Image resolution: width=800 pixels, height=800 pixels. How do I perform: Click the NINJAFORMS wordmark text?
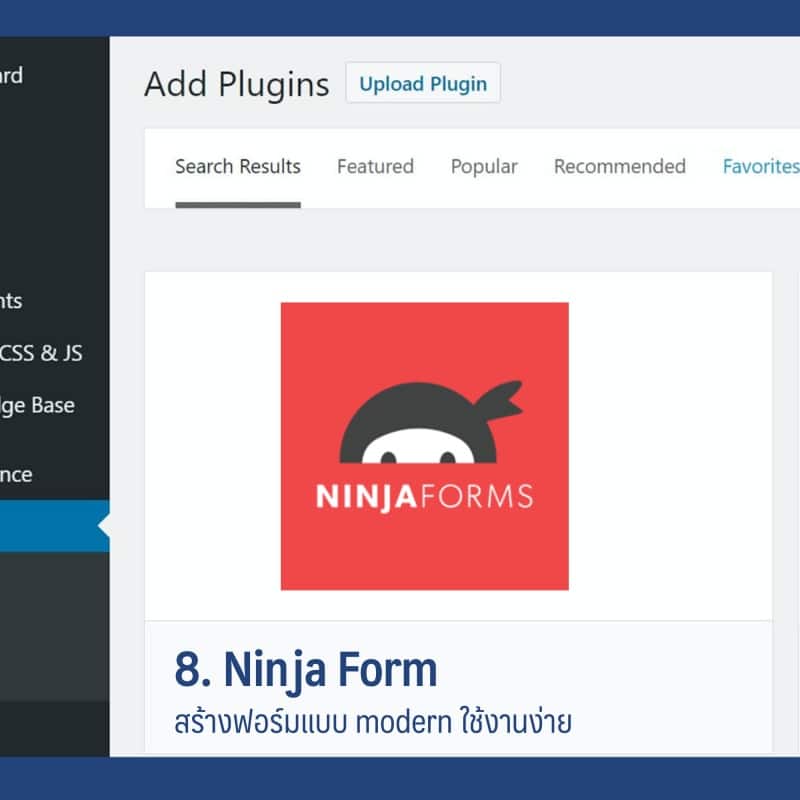[424, 497]
